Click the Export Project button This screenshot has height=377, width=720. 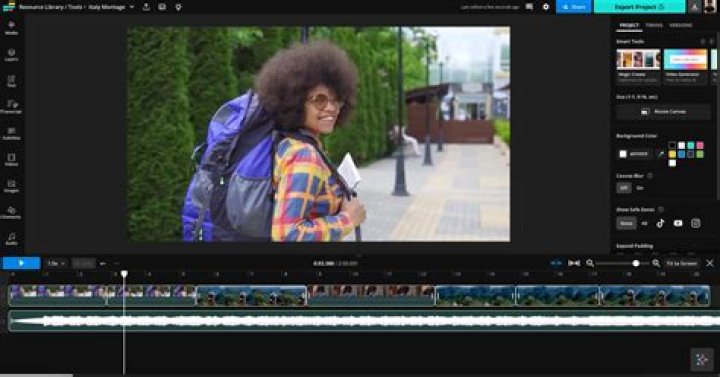pyautogui.click(x=639, y=7)
